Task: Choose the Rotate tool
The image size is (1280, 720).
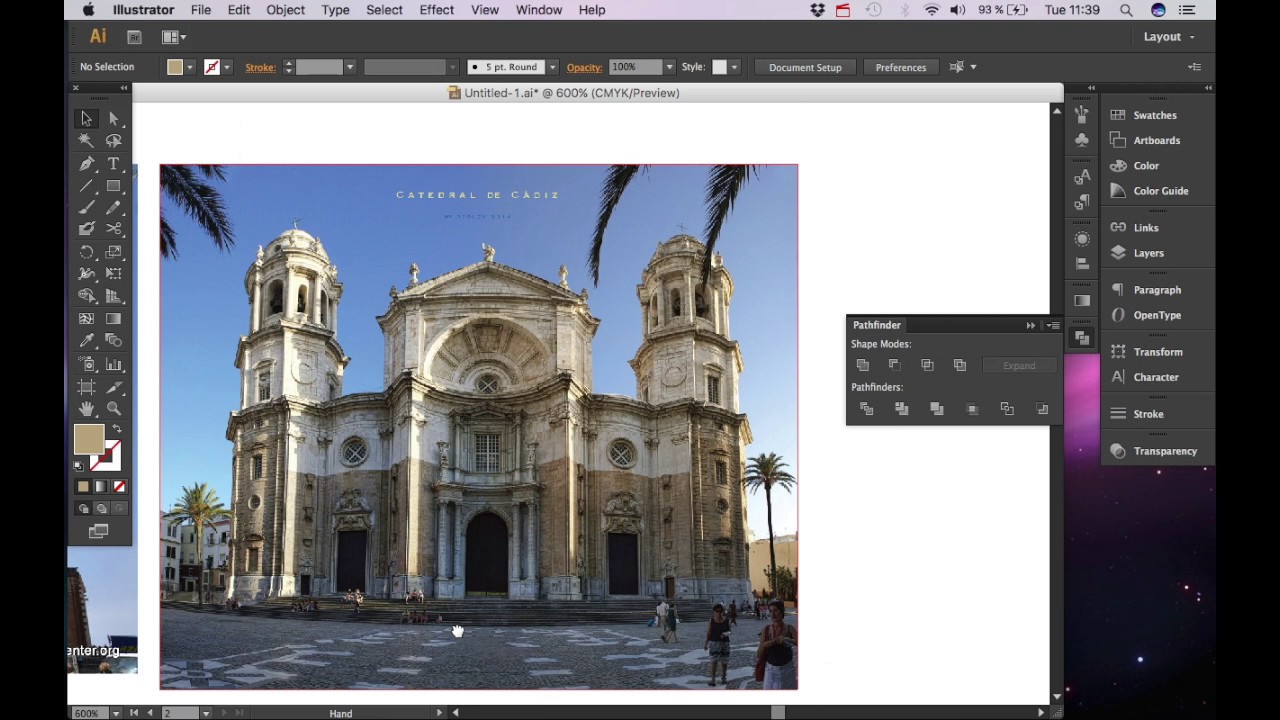Action: point(87,252)
